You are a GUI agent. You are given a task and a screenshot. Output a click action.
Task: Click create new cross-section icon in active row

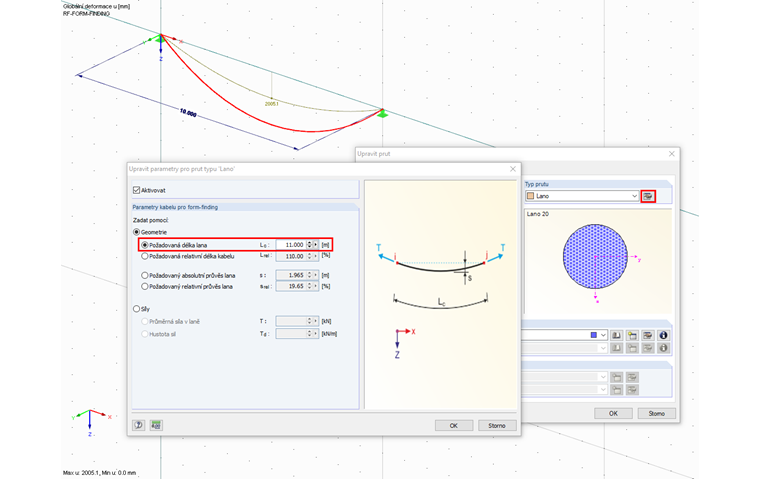(x=632, y=335)
